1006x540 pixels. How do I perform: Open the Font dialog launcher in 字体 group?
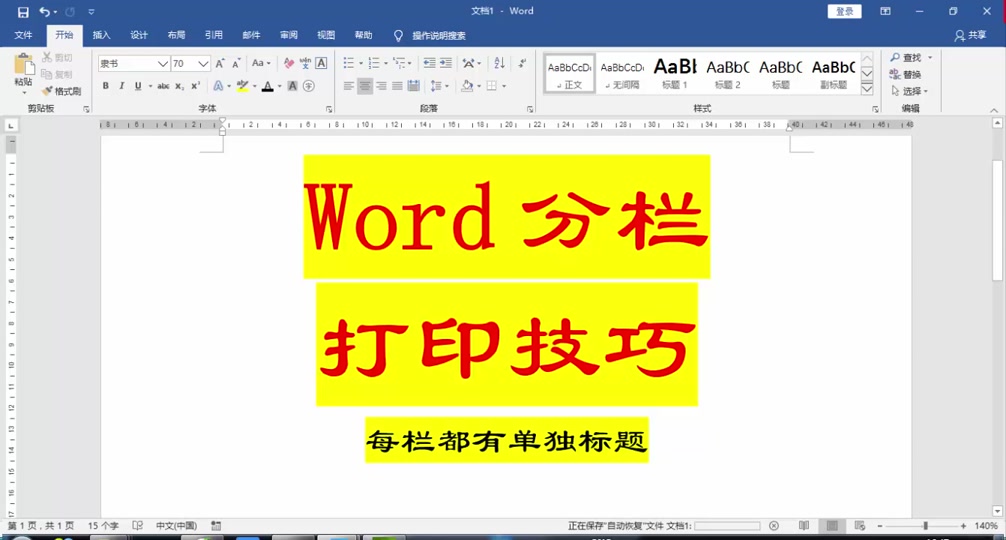pos(329,110)
